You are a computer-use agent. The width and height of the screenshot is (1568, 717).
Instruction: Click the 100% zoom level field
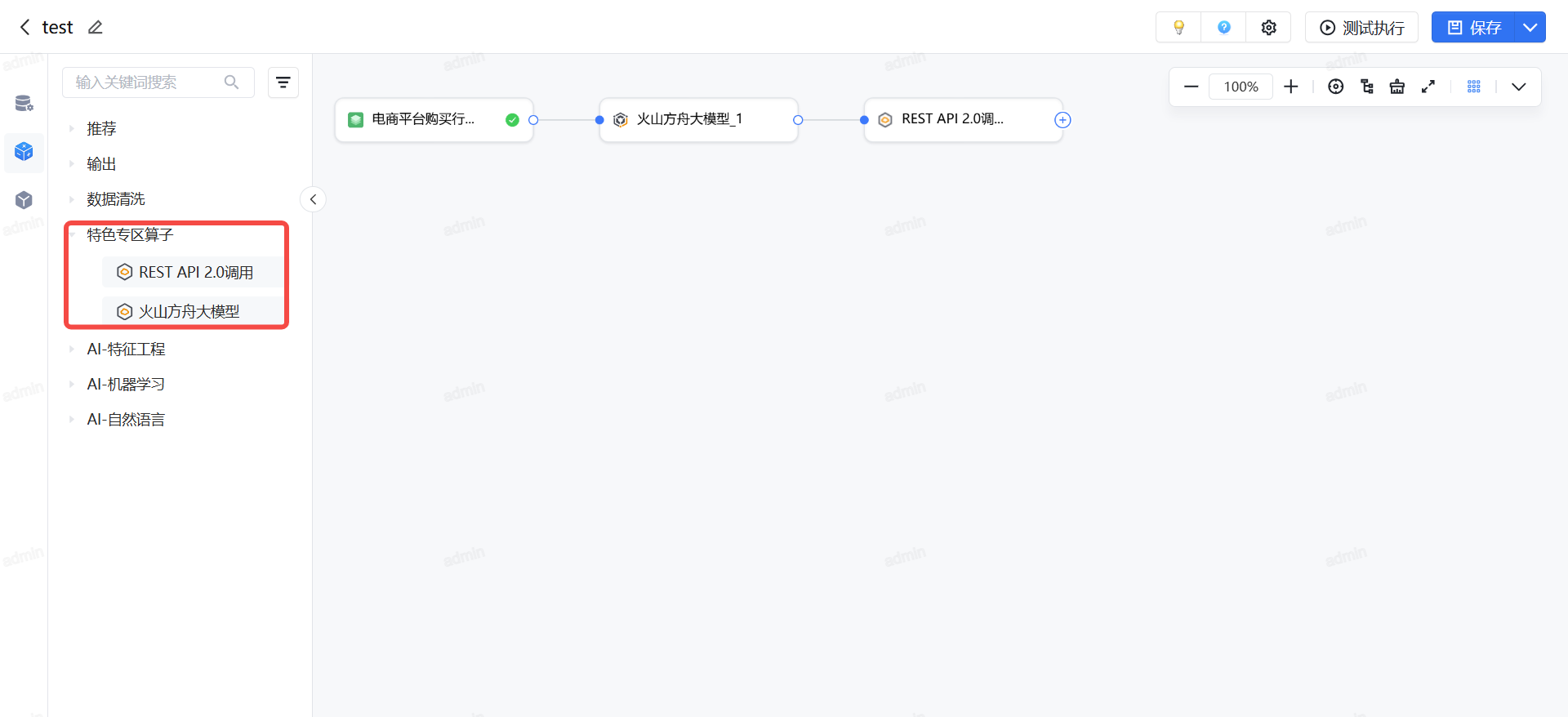[1241, 87]
